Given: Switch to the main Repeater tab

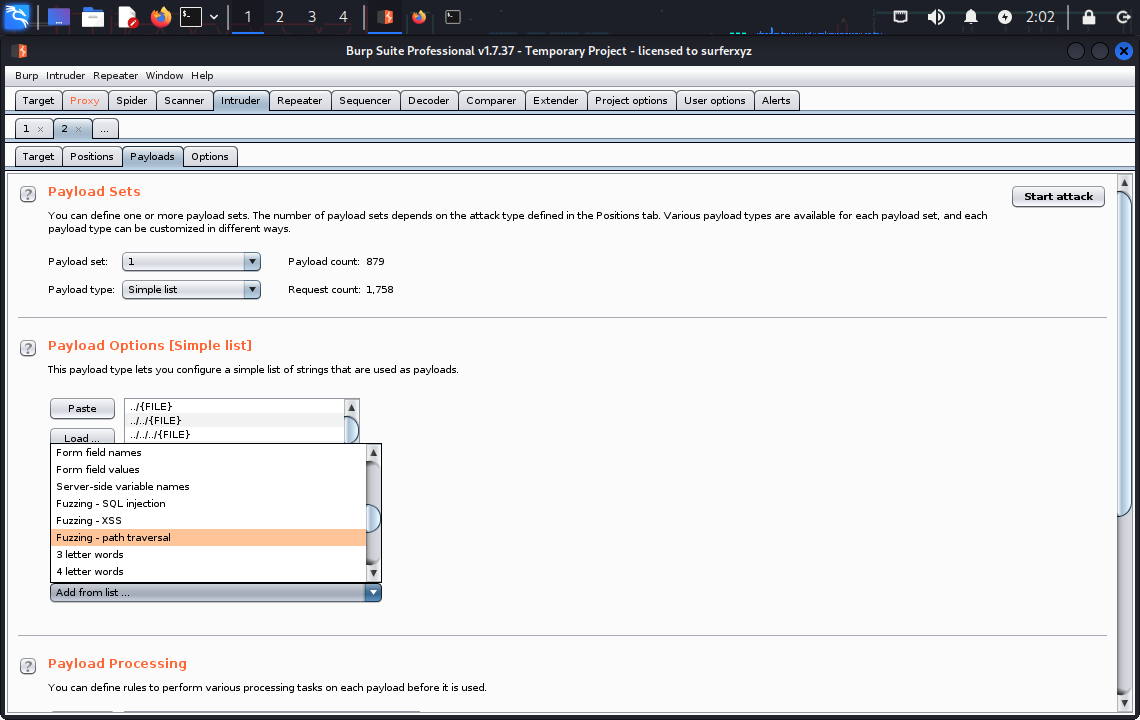Looking at the screenshot, I should [x=300, y=100].
